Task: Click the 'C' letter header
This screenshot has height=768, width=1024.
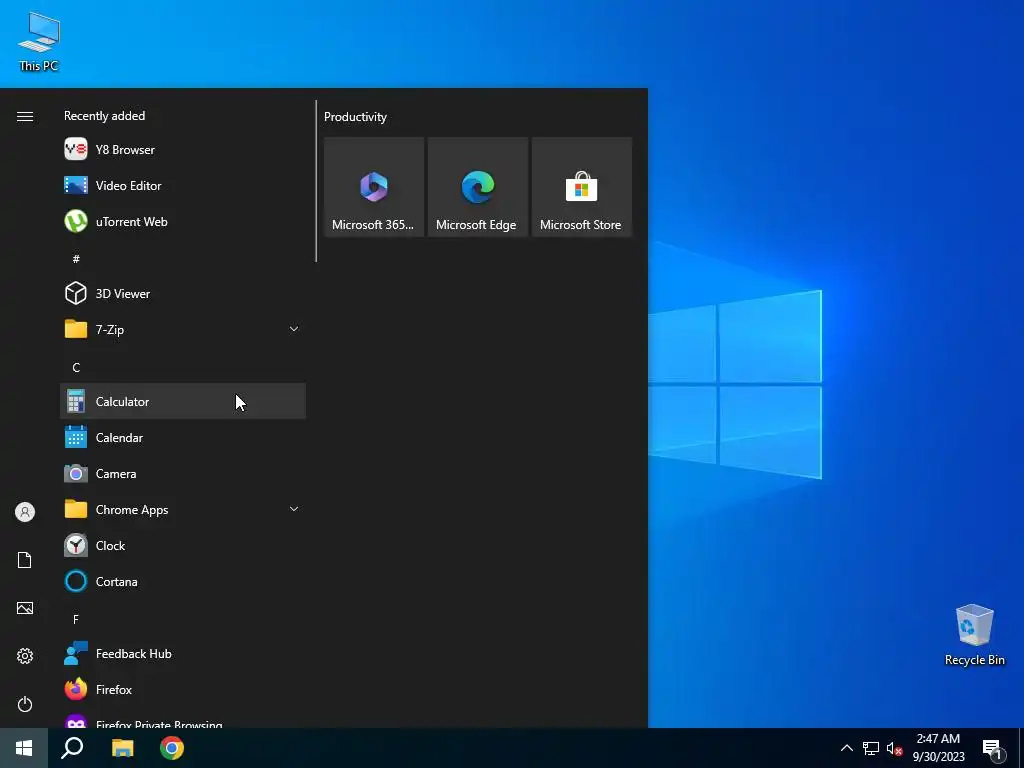Action: click(76, 367)
